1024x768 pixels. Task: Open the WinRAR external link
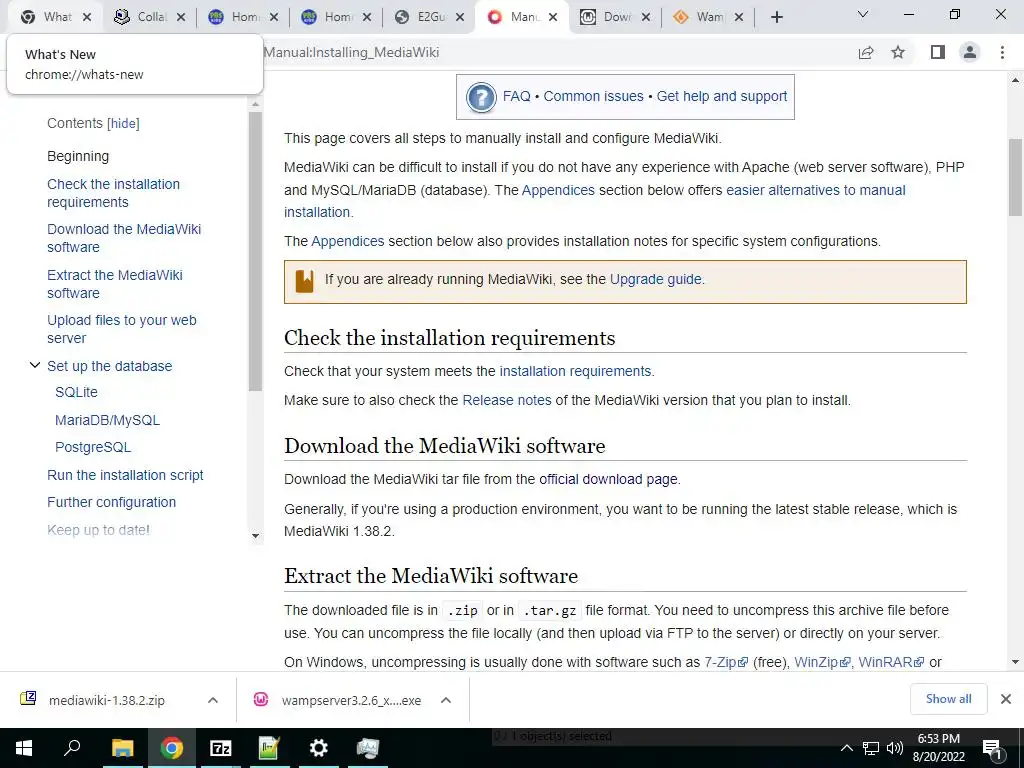891,662
